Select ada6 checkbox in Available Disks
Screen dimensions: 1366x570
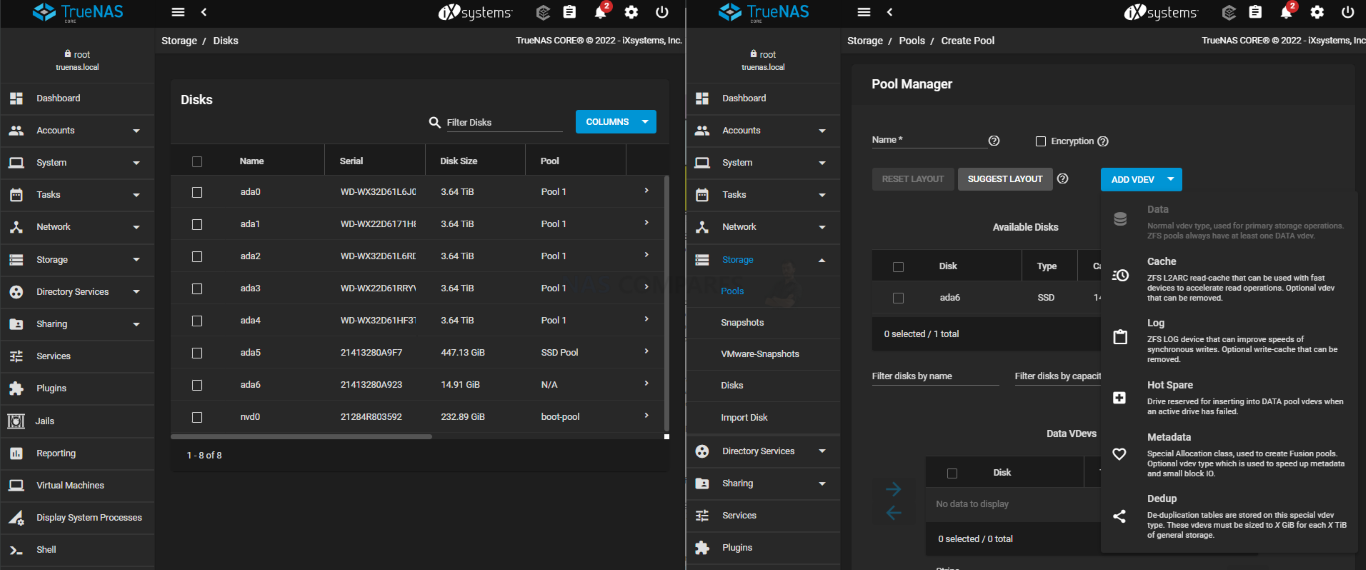pyautogui.click(x=898, y=298)
